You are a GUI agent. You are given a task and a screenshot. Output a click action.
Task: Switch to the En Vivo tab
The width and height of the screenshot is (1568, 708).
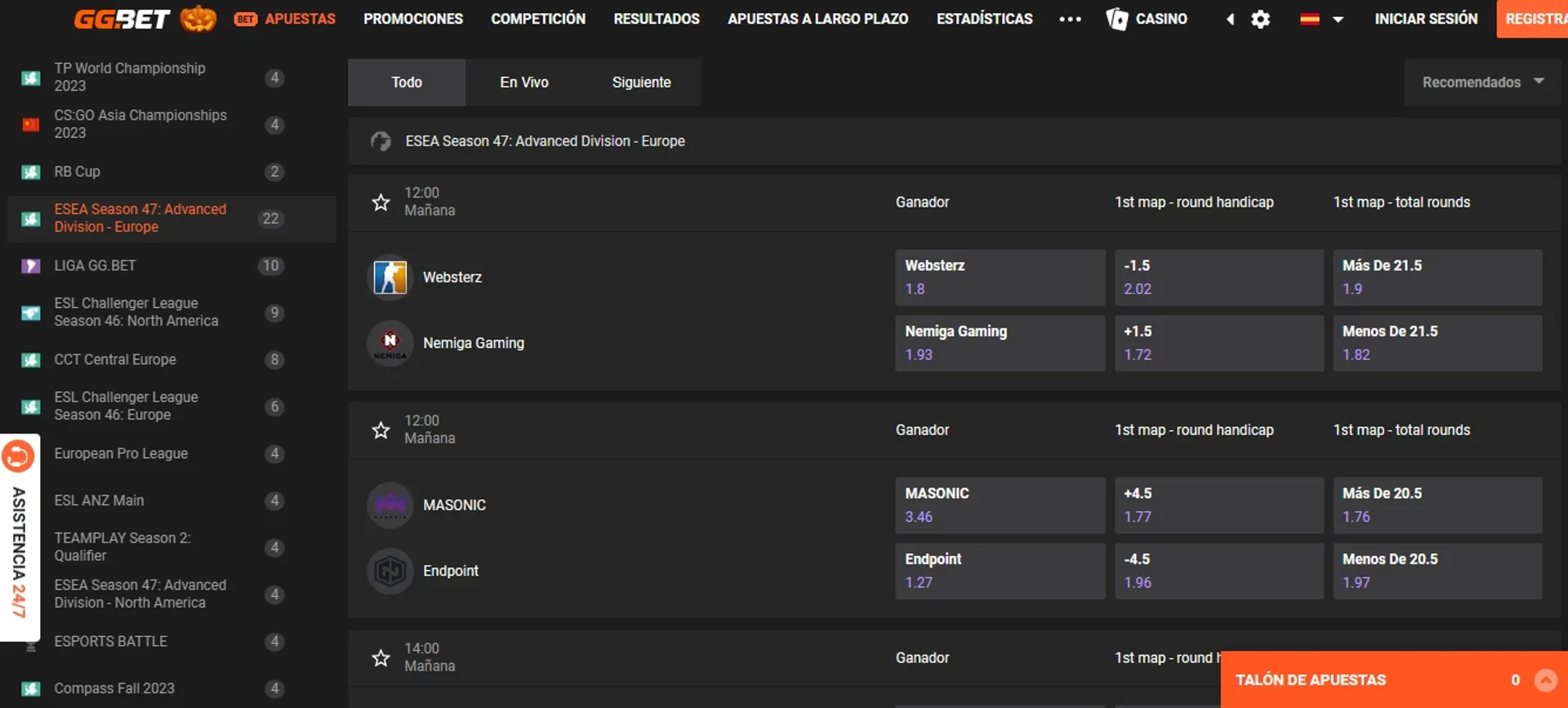click(524, 82)
